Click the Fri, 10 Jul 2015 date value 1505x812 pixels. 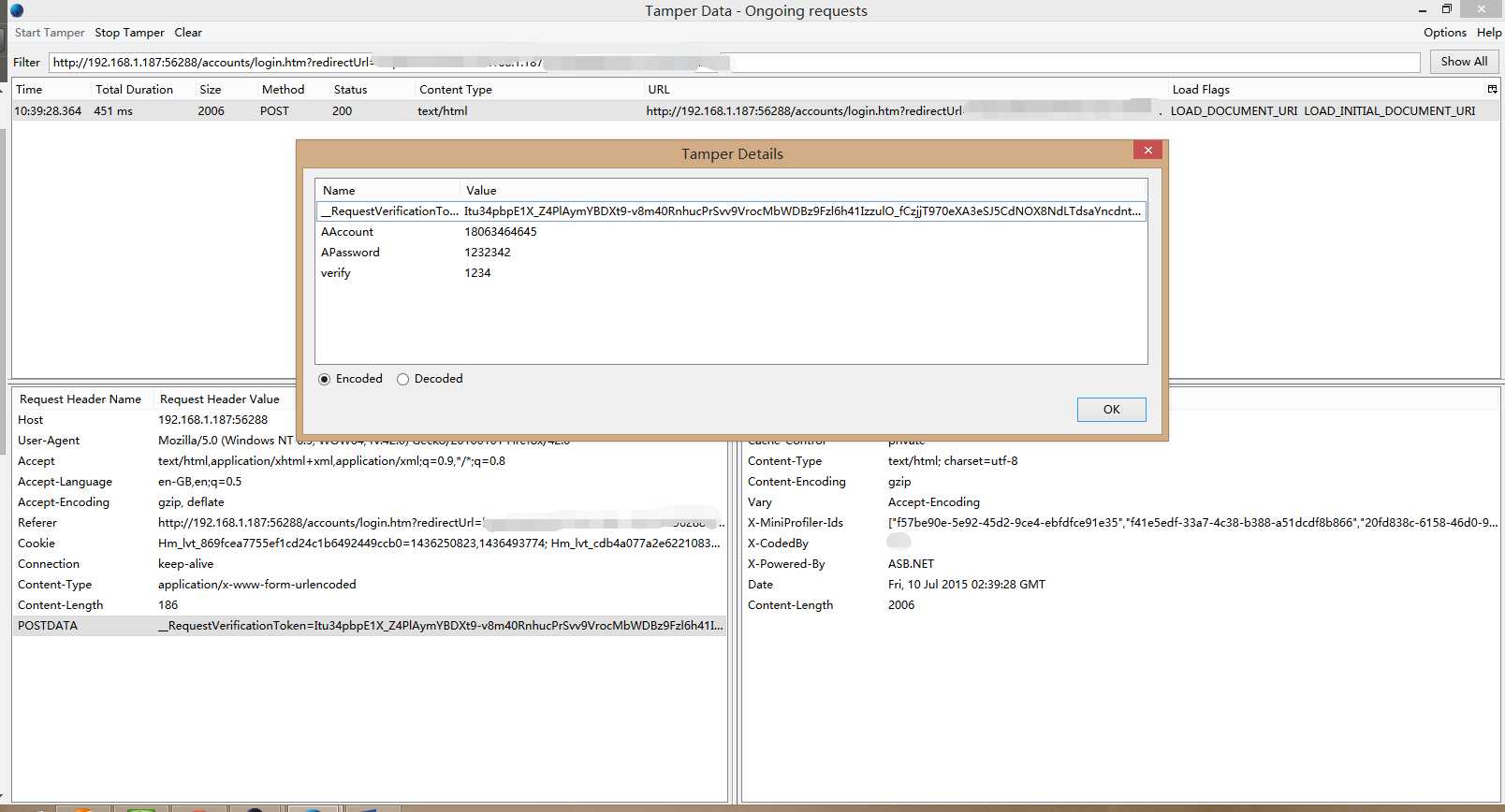[967, 585]
